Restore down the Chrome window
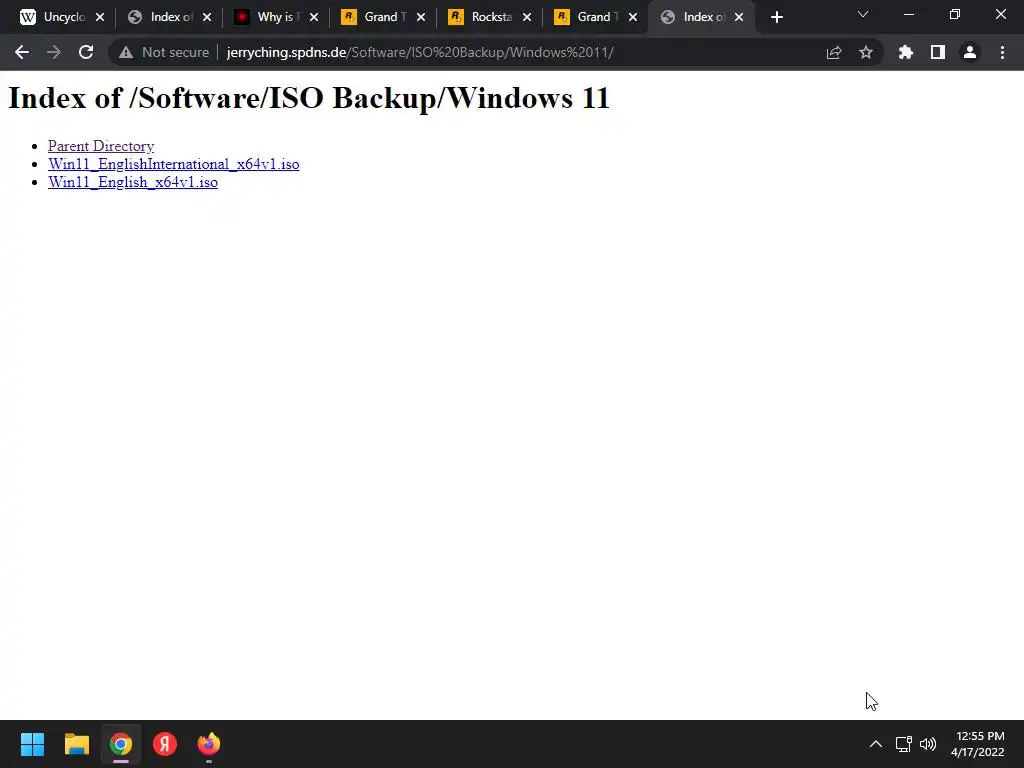1024x768 pixels. tap(955, 14)
